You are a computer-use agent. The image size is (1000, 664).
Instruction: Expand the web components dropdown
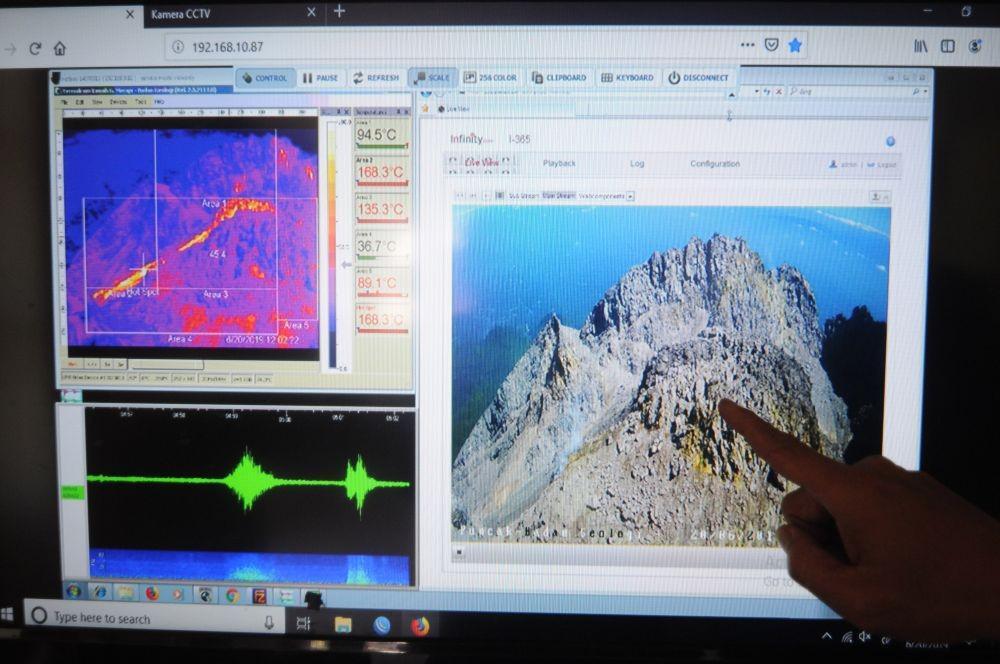pos(630,196)
